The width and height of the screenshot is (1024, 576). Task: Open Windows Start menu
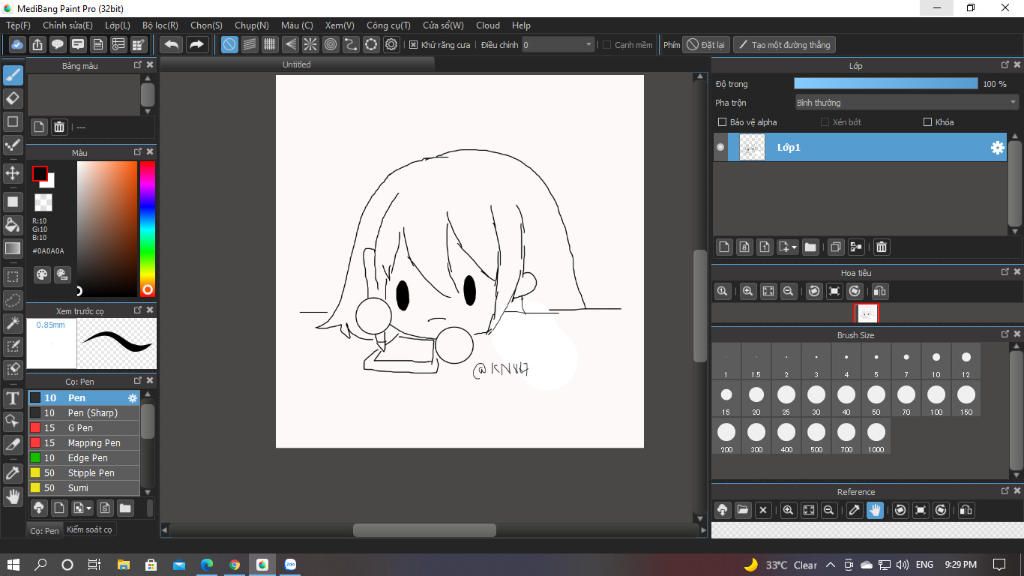click(13, 565)
